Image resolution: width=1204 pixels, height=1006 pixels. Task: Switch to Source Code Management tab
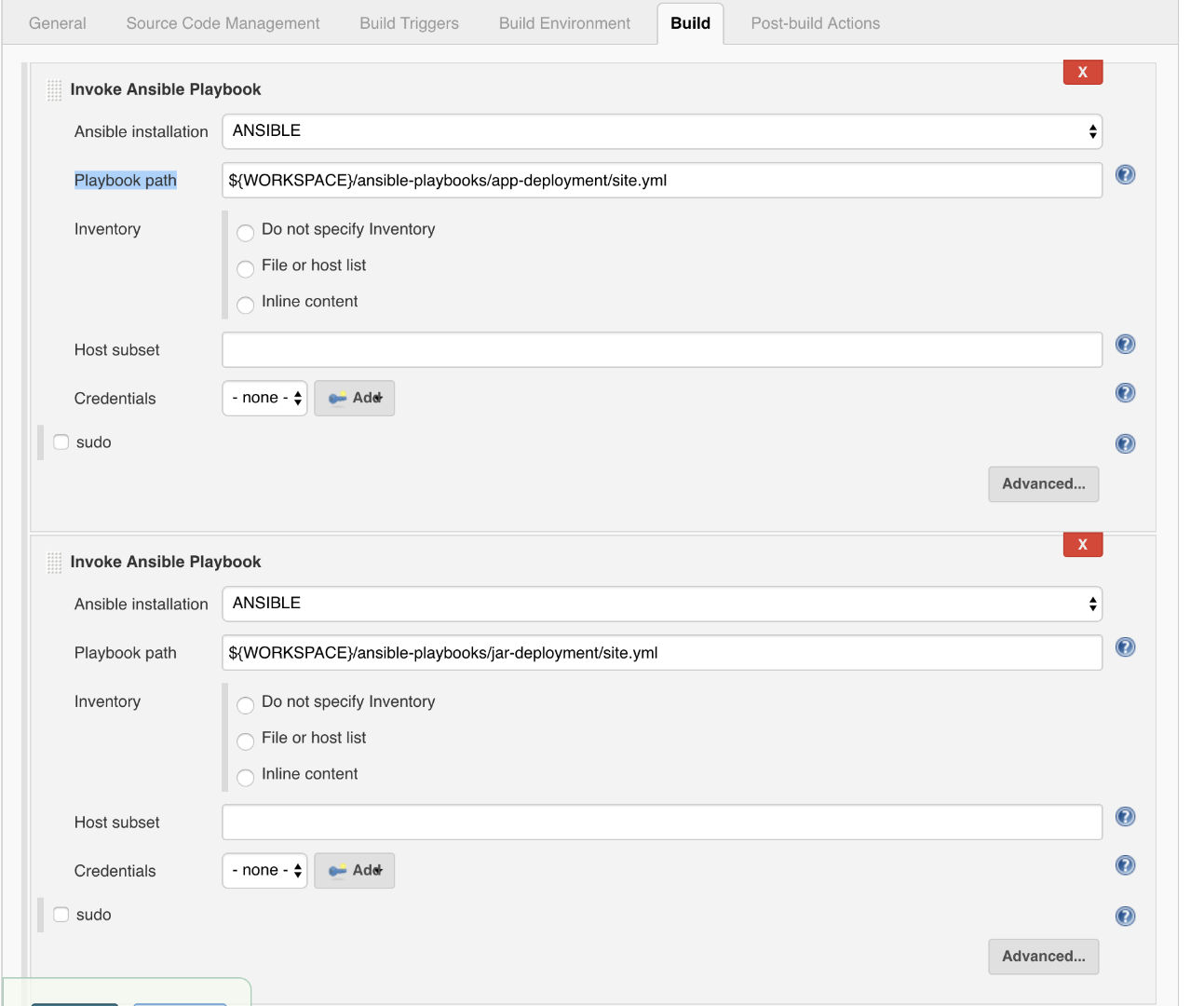223,23
